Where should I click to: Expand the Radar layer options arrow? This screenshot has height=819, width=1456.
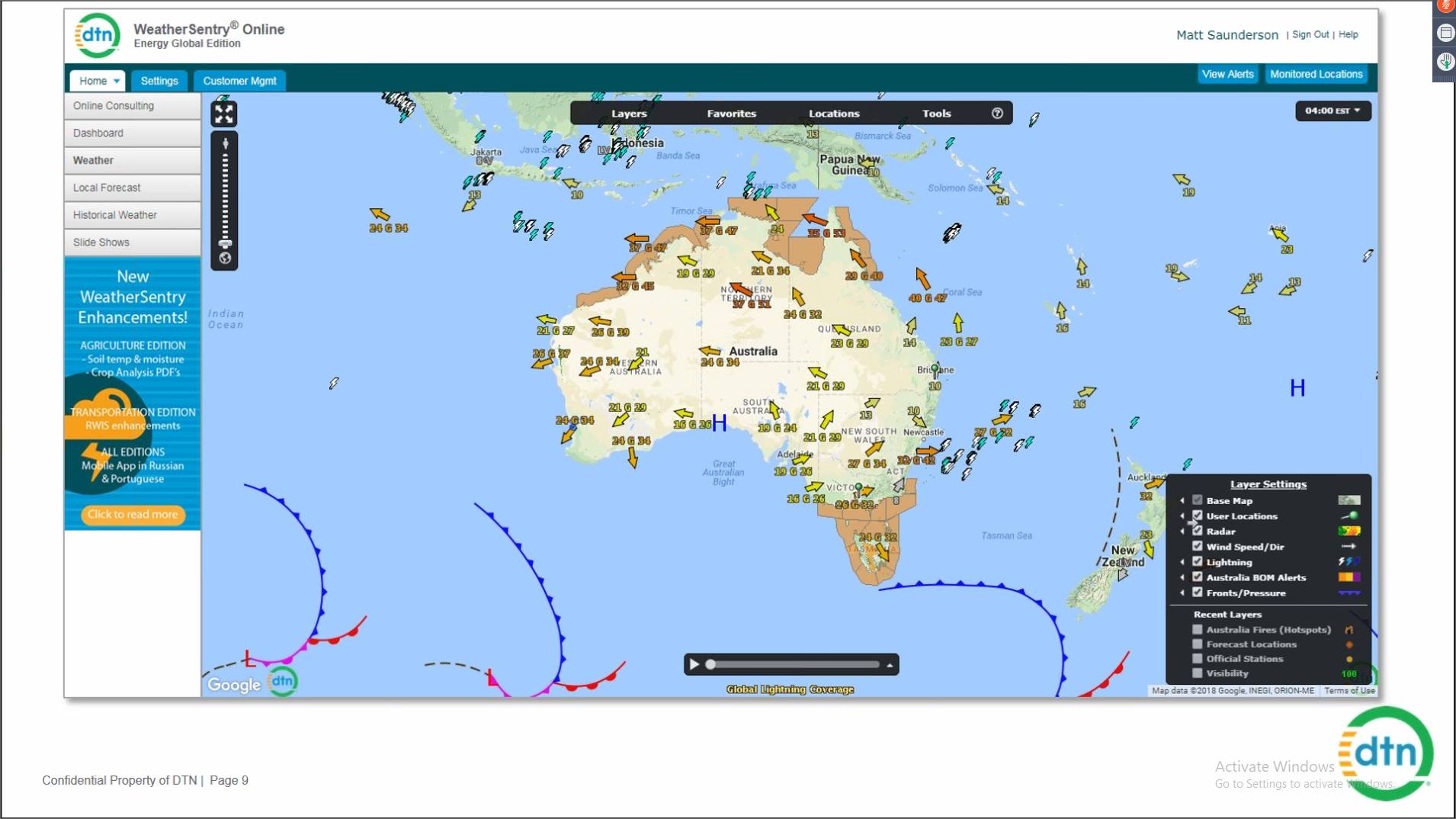1182,532
